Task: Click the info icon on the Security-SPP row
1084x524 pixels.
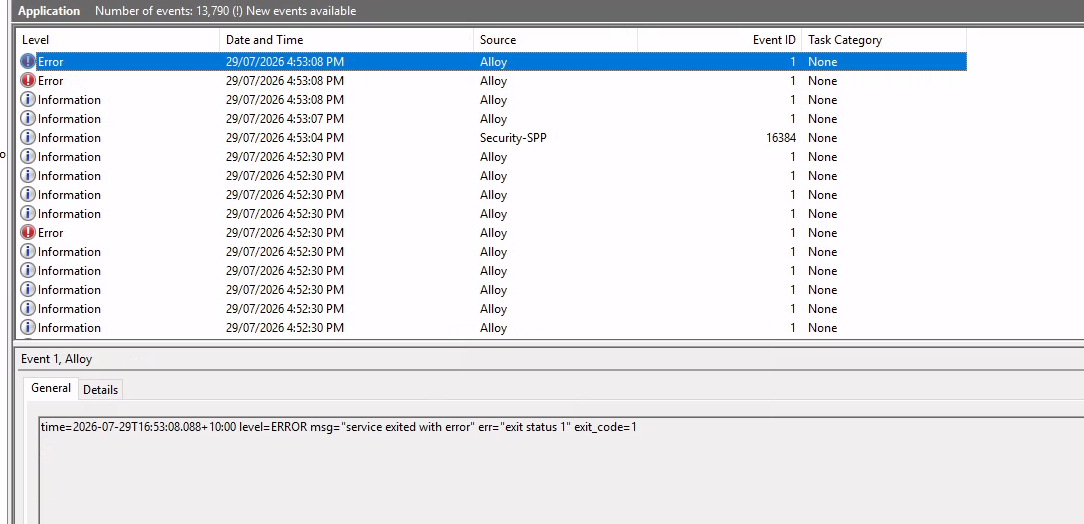Action: point(28,138)
